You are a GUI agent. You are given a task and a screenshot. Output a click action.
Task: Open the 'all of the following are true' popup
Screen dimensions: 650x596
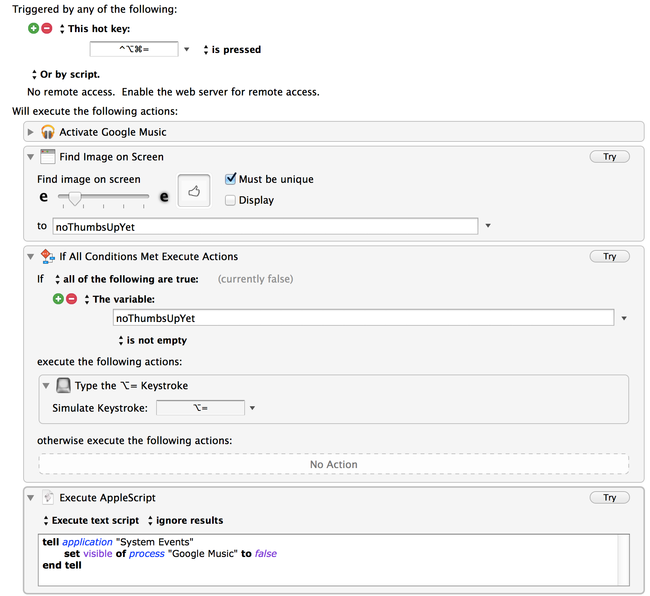tap(124, 279)
